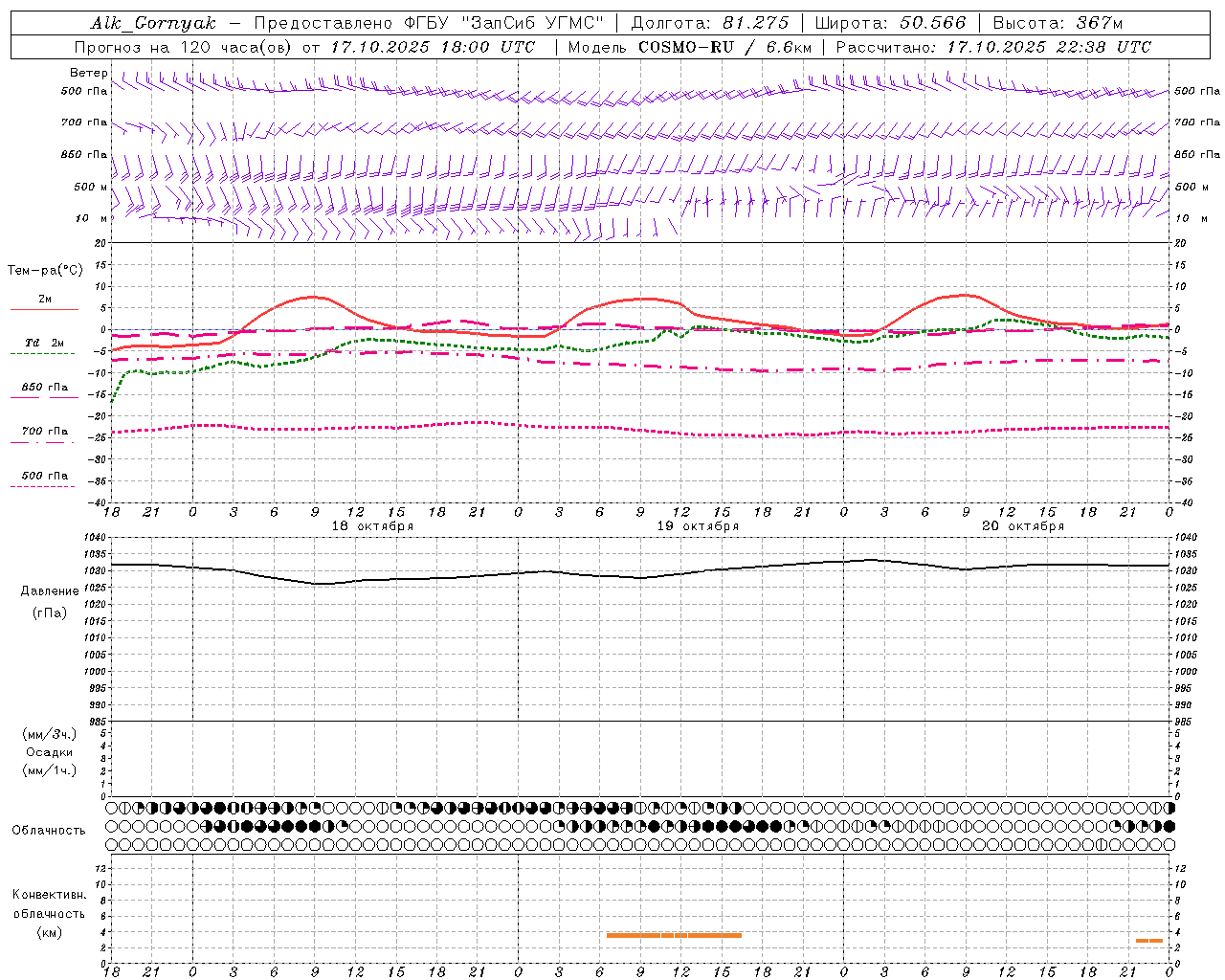The height and width of the screenshot is (980, 1225).
Task: Click the '500 гПа' temperature legend entry
Action: (44, 476)
